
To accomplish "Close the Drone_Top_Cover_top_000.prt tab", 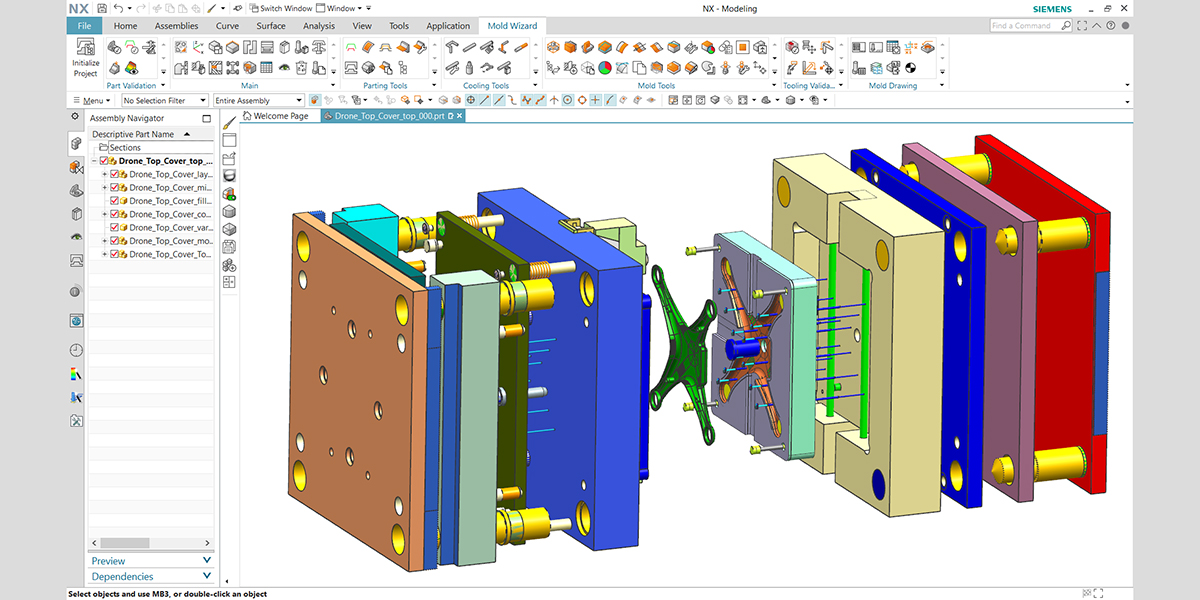I will pos(460,116).
